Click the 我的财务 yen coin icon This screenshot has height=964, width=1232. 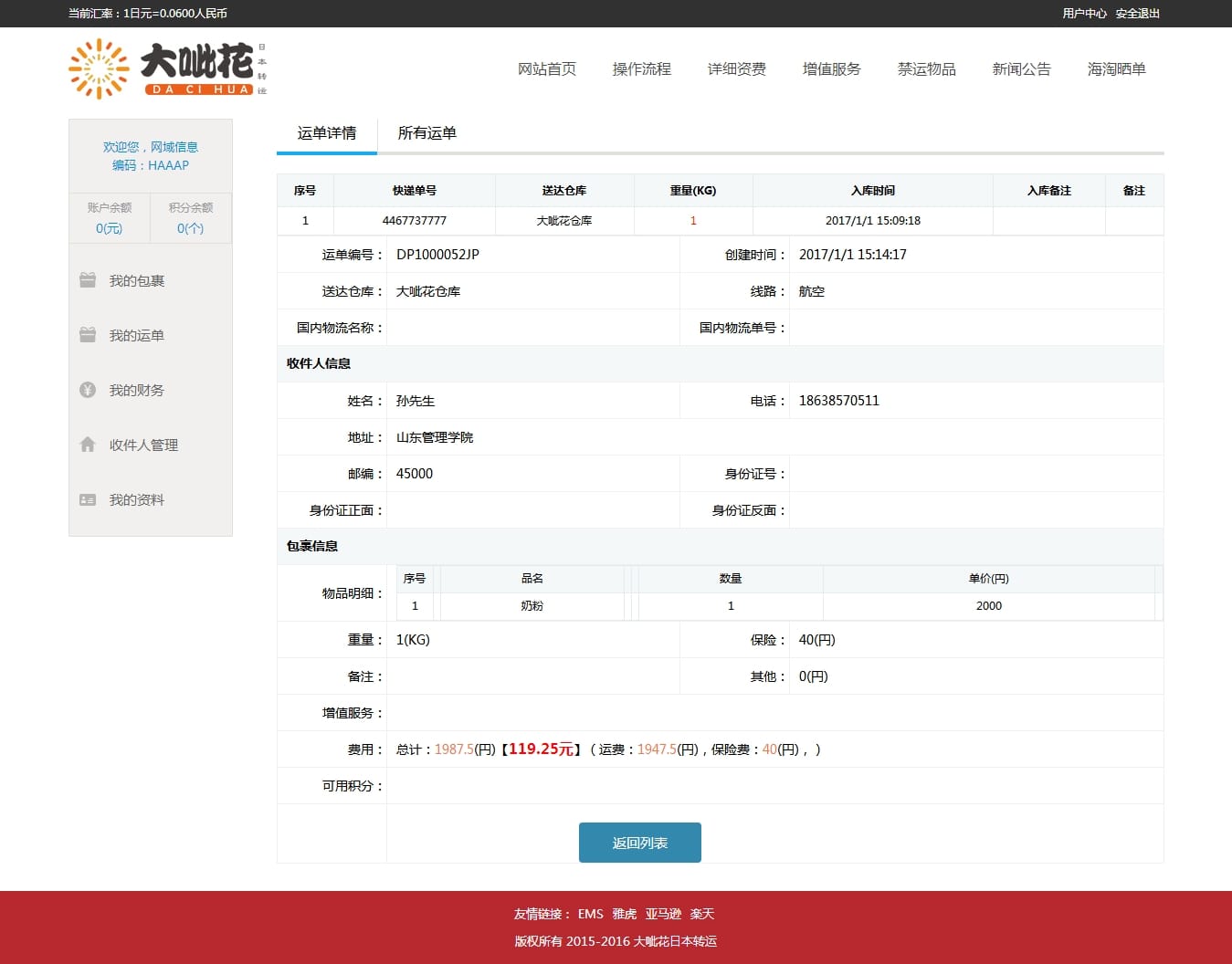point(88,390)
